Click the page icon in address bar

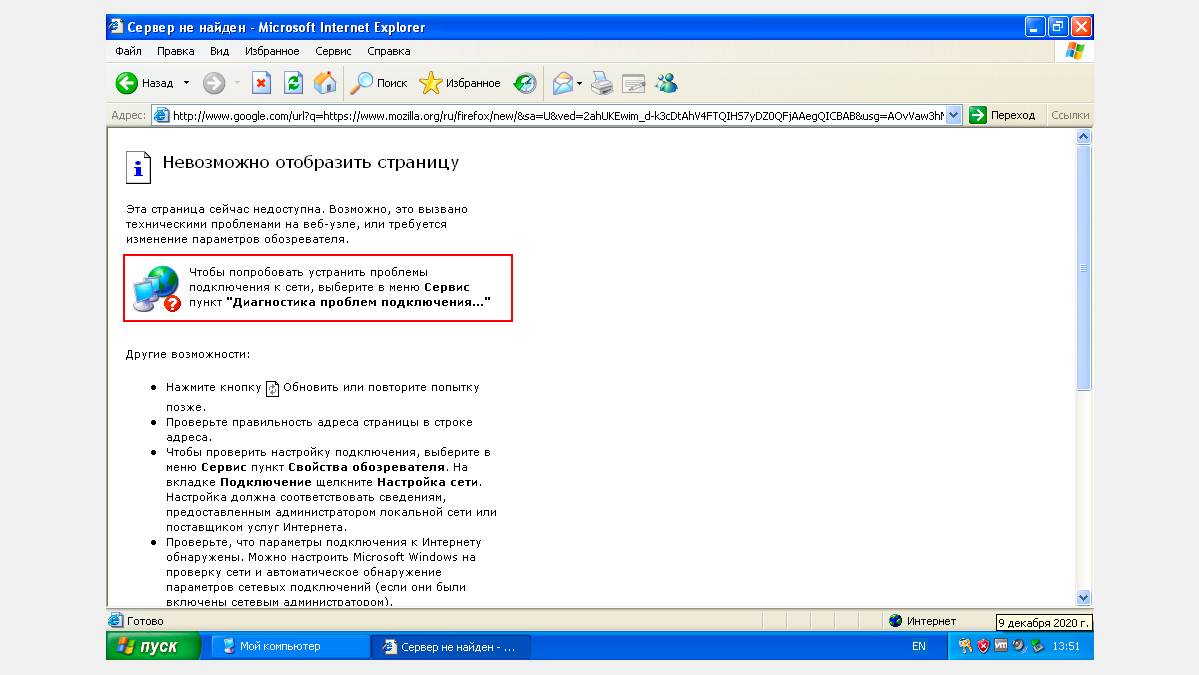pos(161,115)
